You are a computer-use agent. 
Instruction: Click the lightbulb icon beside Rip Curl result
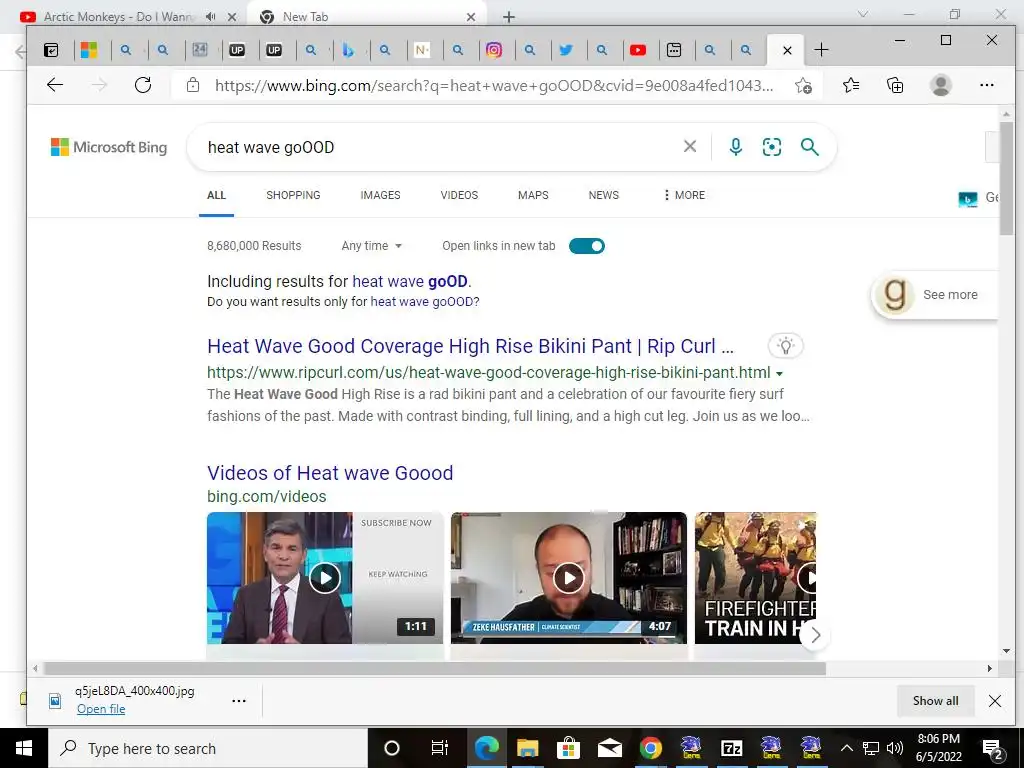[786, 345]
